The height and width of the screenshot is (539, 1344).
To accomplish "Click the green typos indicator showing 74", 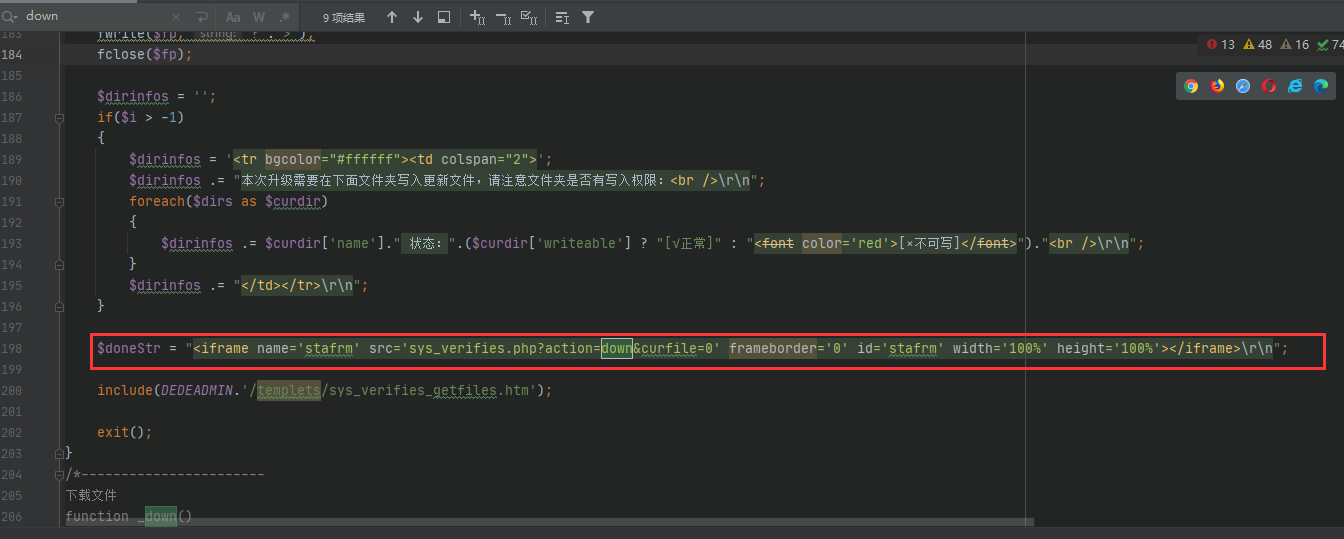I will click(x=1330, y=44).
